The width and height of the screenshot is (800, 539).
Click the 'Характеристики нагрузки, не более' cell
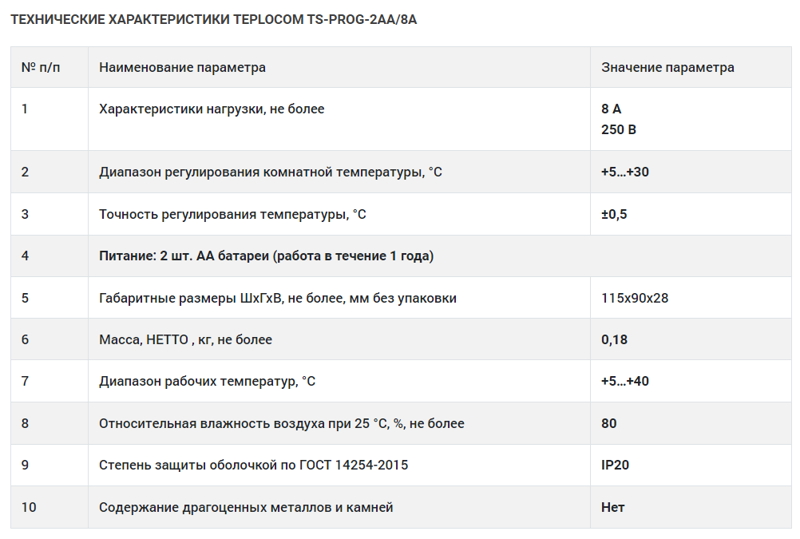211,109
